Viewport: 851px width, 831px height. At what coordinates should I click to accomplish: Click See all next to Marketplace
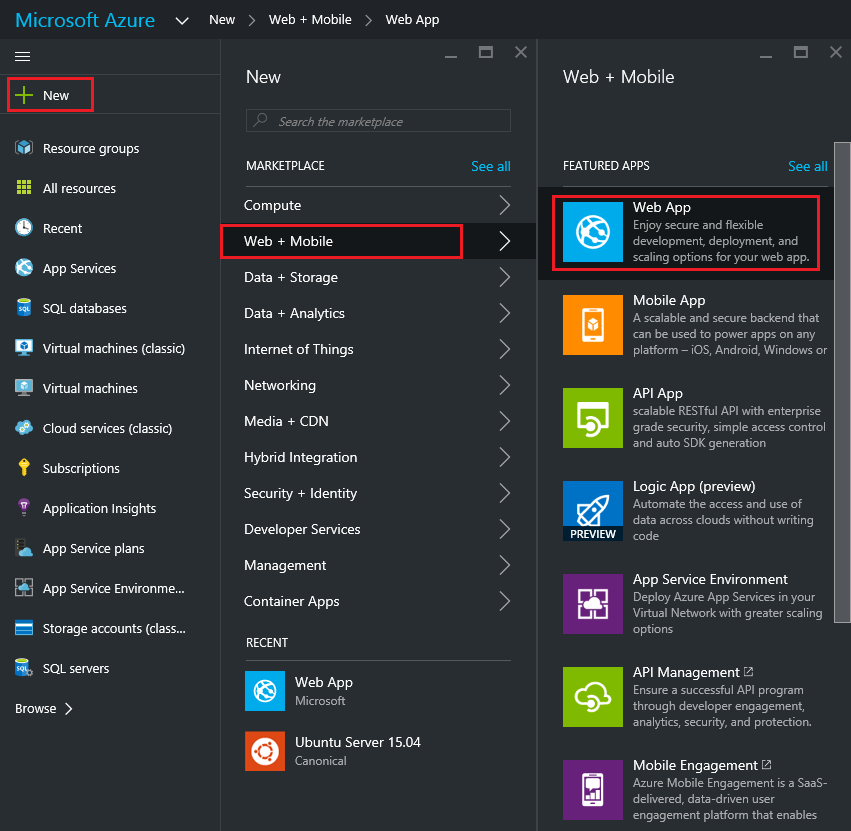pyautogui.click(x=490, y=166)
